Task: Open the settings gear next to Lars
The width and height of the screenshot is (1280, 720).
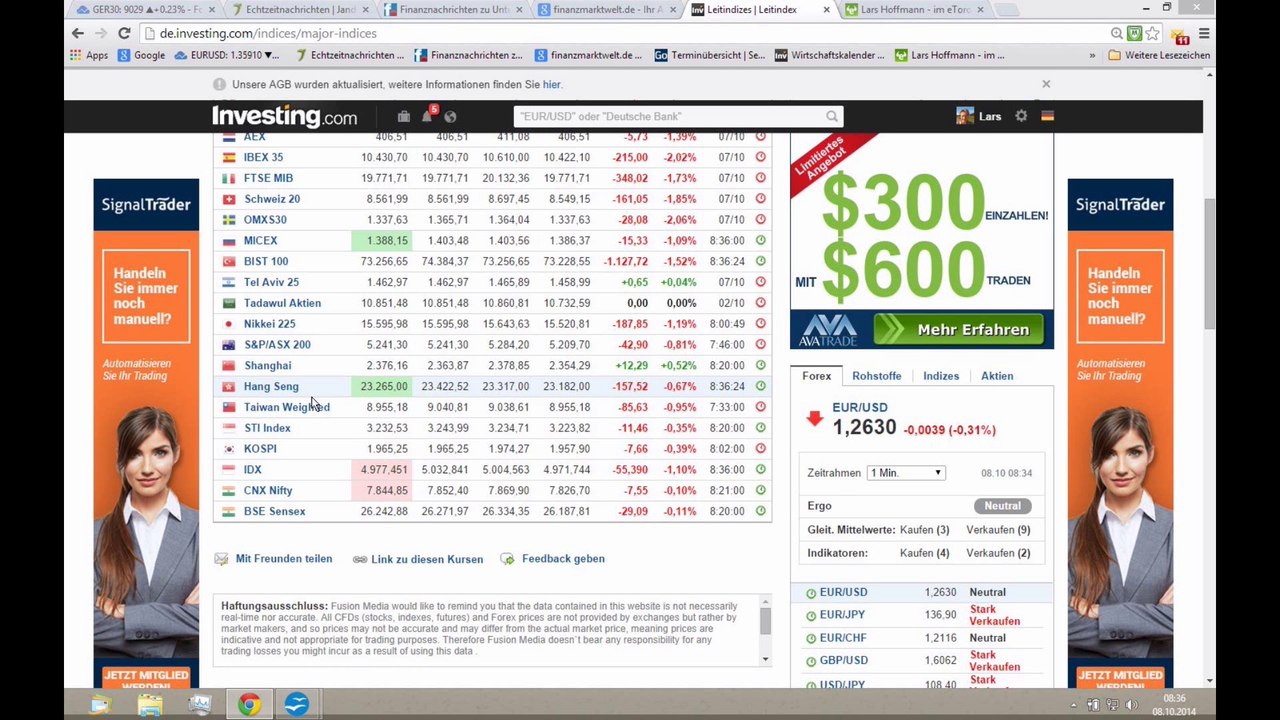Action: [x=1021, y=116]
